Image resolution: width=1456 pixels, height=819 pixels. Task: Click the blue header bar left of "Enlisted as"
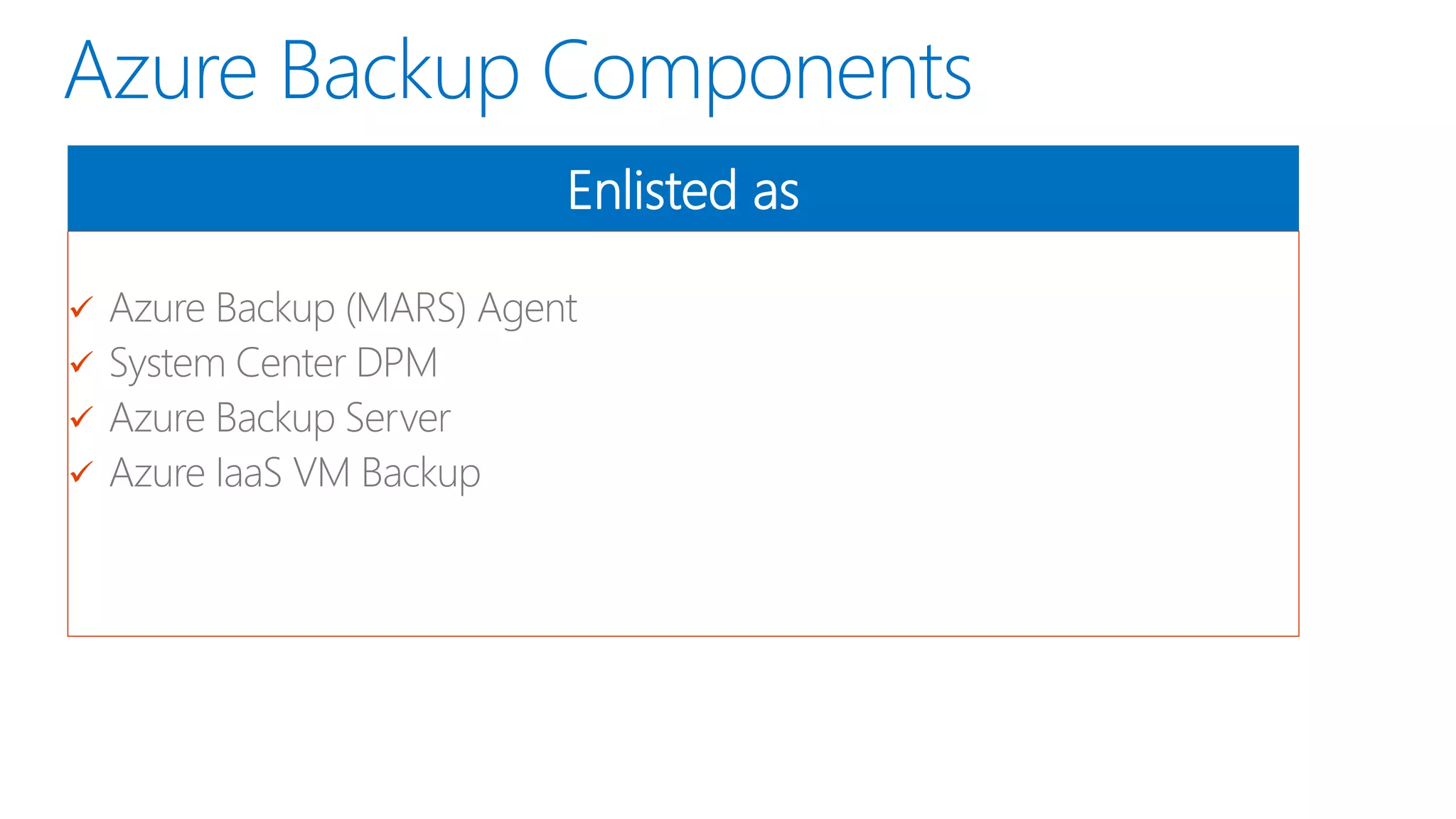(x=284, y=188)
